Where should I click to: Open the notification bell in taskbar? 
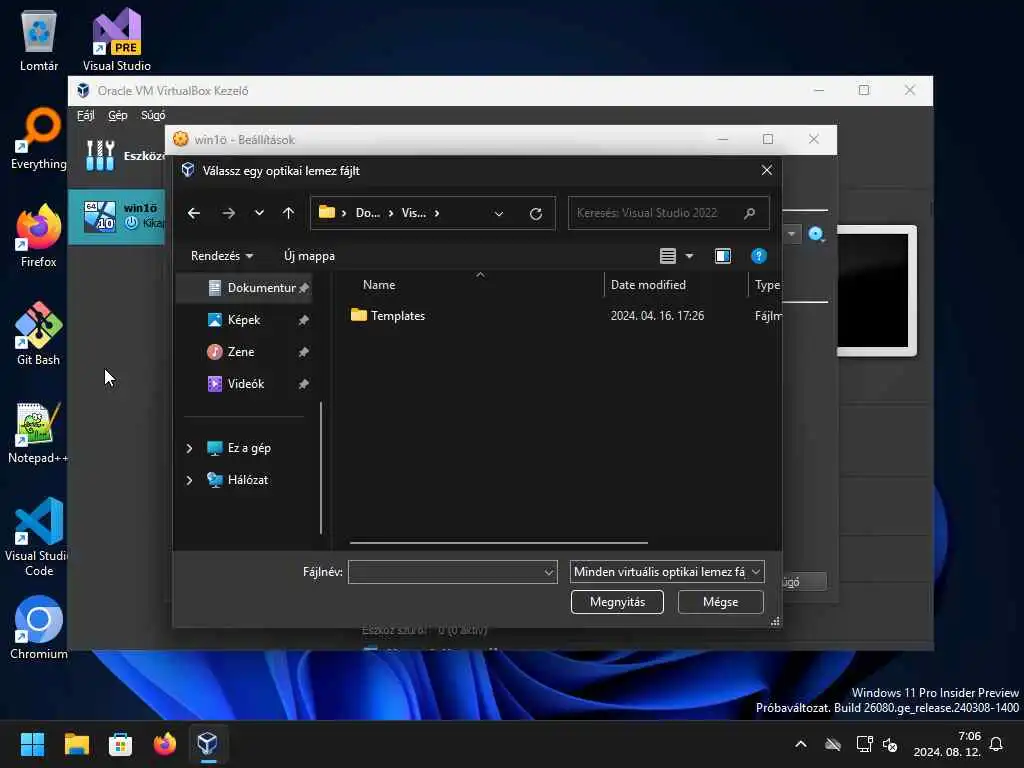996,744
